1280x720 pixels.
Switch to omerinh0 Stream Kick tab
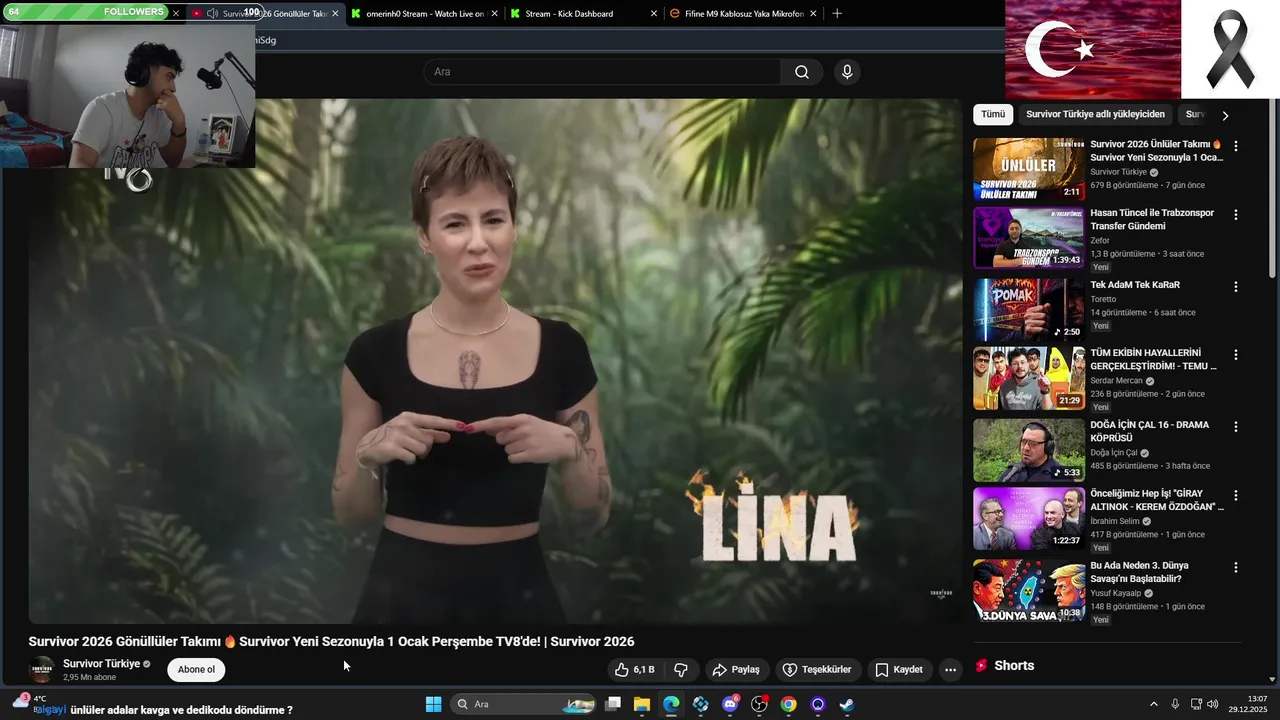click(424, 14)
